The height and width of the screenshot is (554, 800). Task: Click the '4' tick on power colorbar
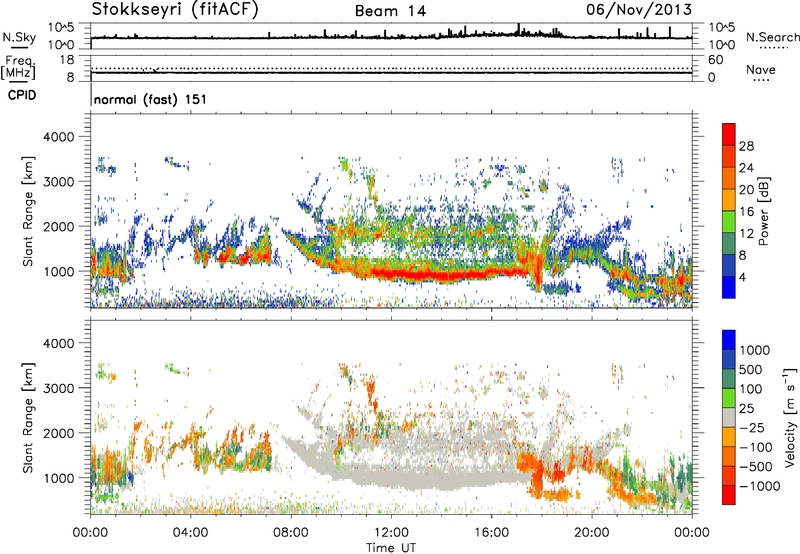(742, 277)
